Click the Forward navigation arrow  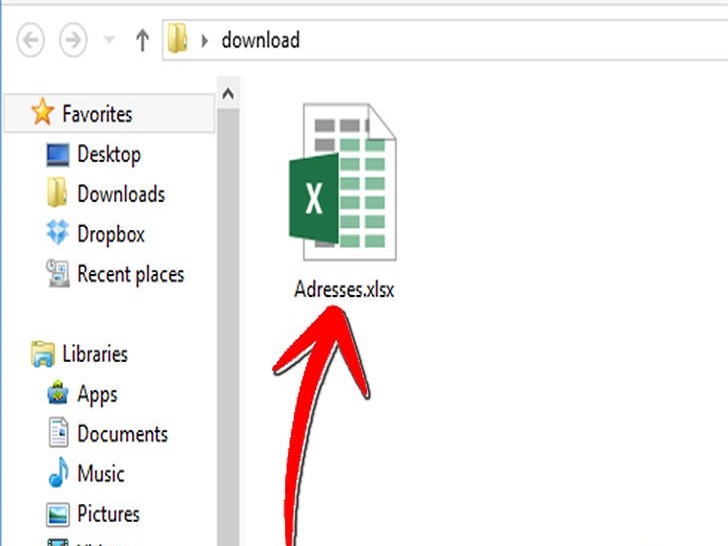(x=73, y=40)
